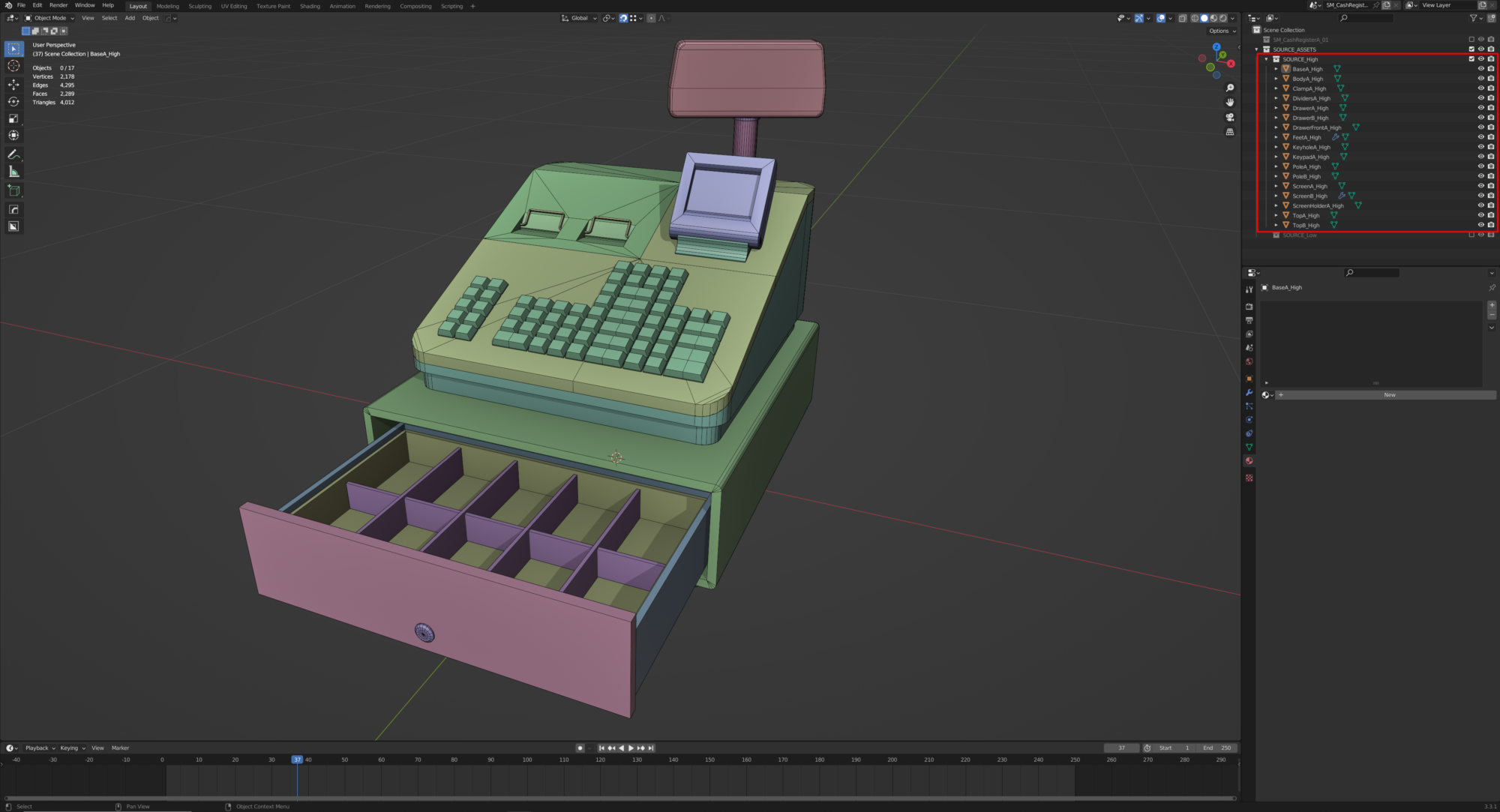
Task: Click the current frame marker 37 on timeline
Action: click(297, 760)
